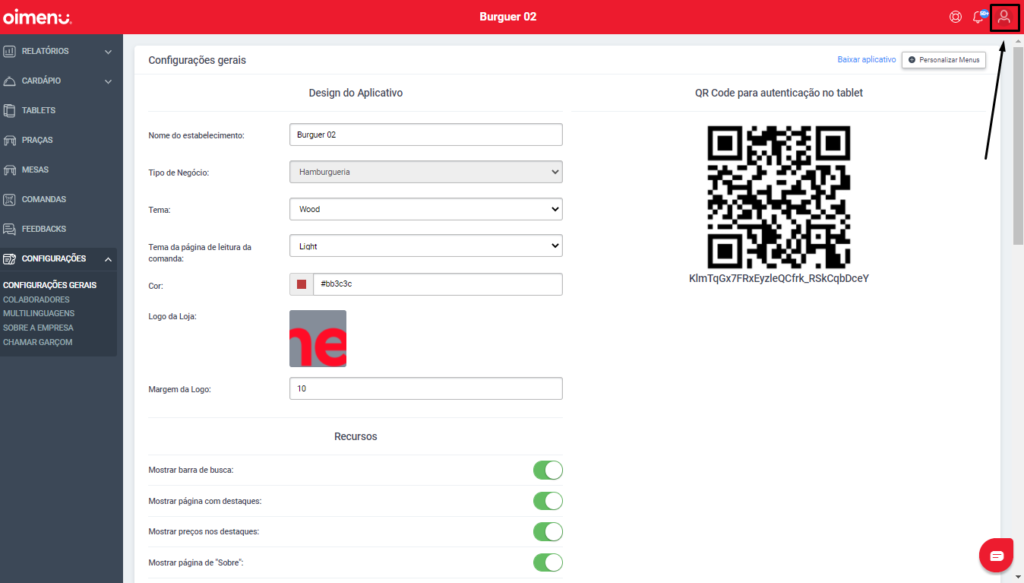Open Tablets in the sidebar
The height and width of the screenshot is (583, 1024).
click(x=39, y=110)
